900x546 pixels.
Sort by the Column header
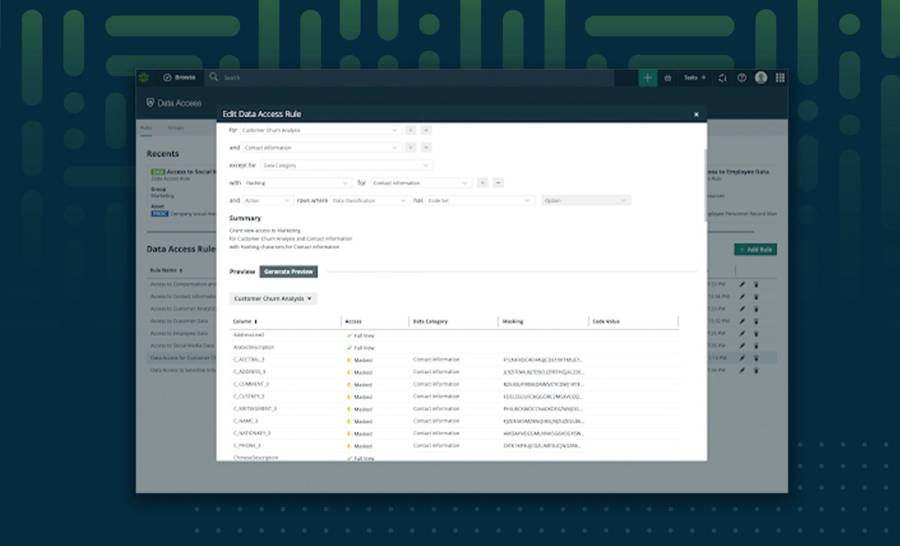(245, 322)
